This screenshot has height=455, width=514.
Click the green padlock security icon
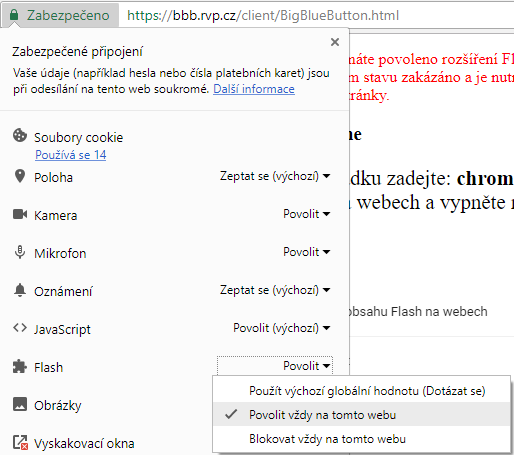(x=14, y=15)
